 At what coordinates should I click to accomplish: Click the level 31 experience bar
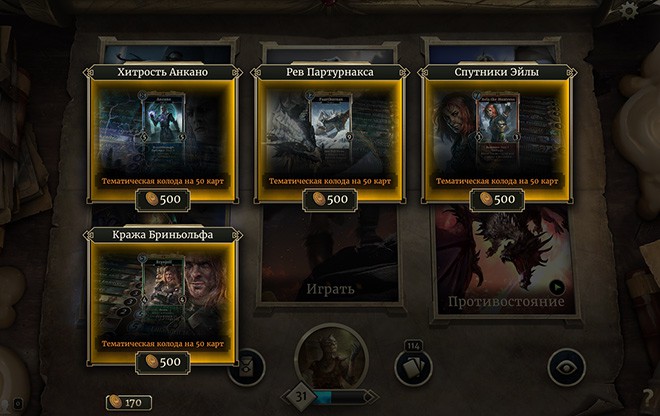pos(344,397)
